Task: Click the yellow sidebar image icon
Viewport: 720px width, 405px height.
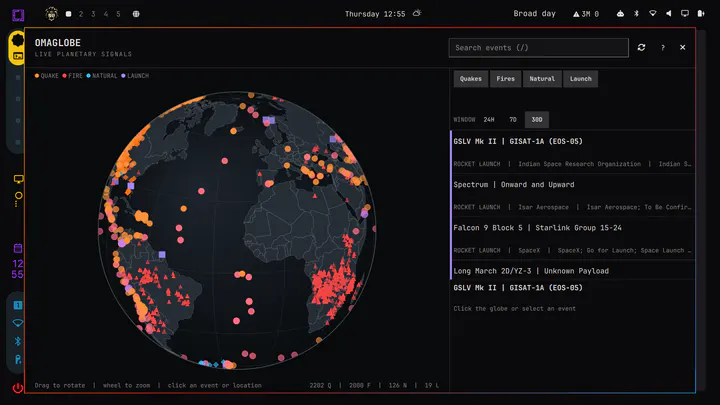Action: tap(18, 56)
